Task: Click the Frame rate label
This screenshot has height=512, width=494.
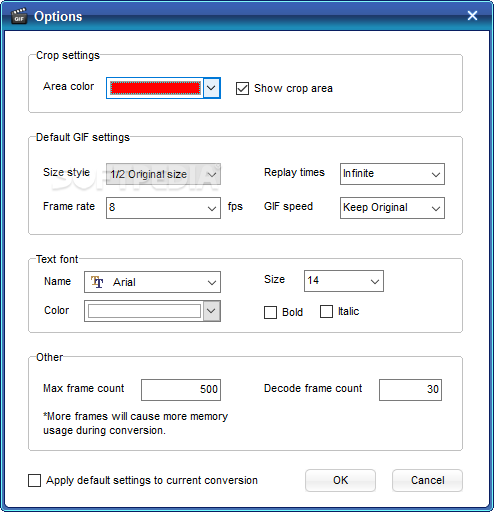Action: (69, 206)
